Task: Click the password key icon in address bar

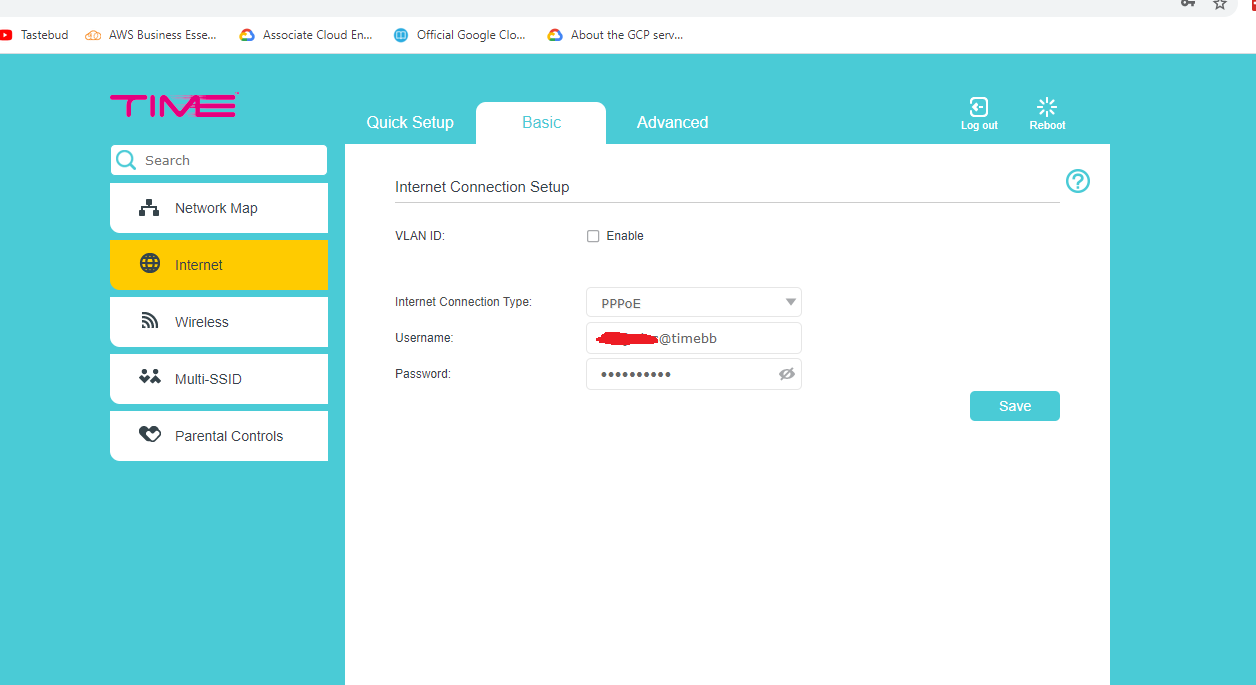Action: 1187,3
